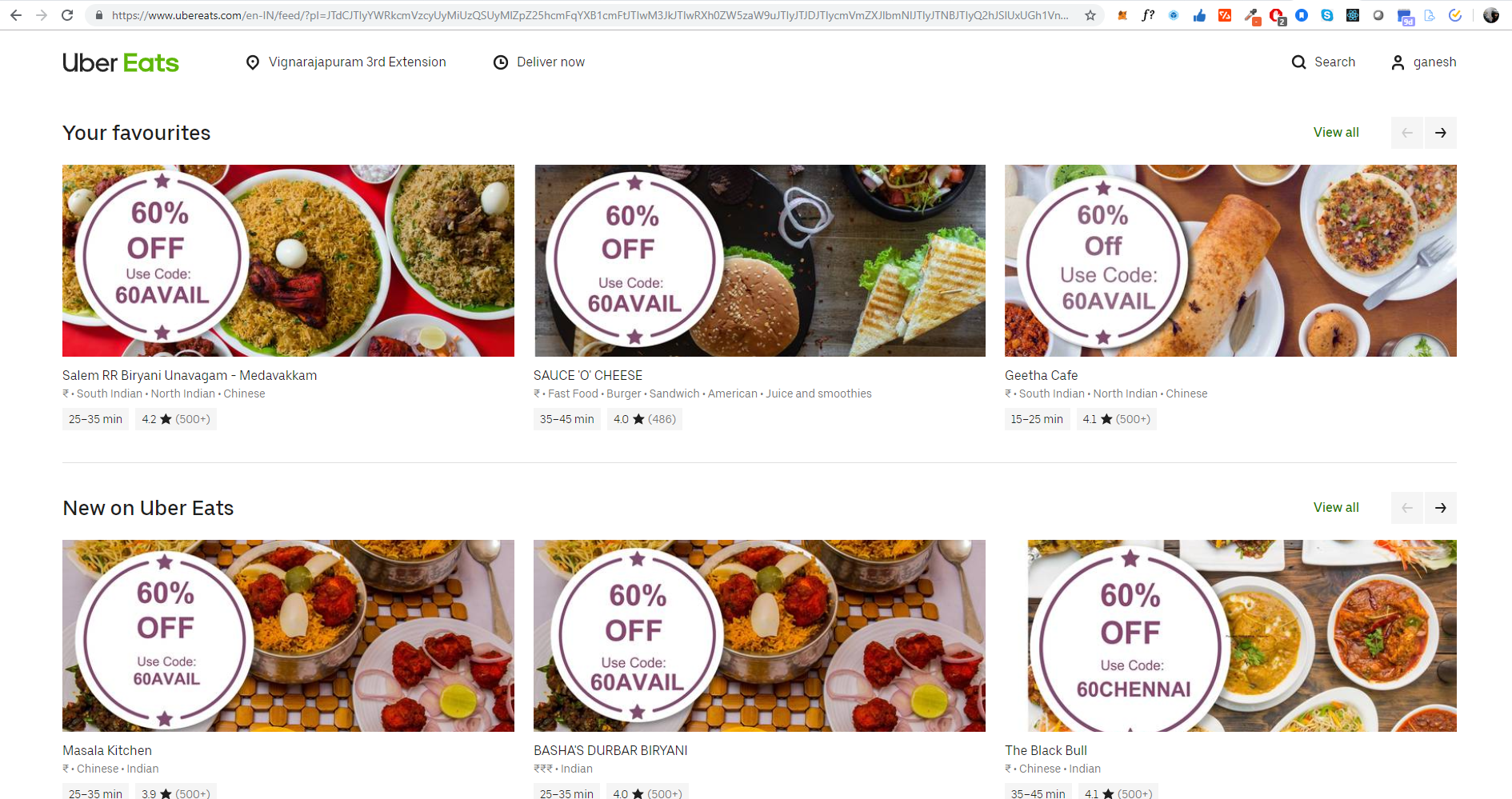
Task: View all New on Uber Eats restaurants
Action: 1336,508
